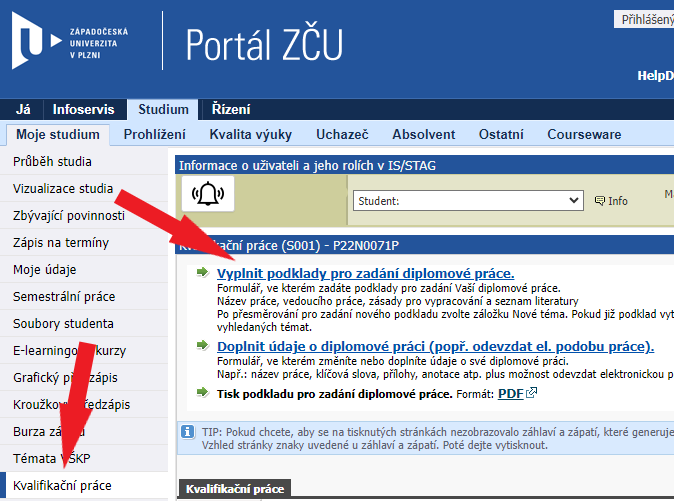Screen dimensions: 674x501
Task: Click Doplnit údaje o diplomové práci link
Action: click(435, 346)
